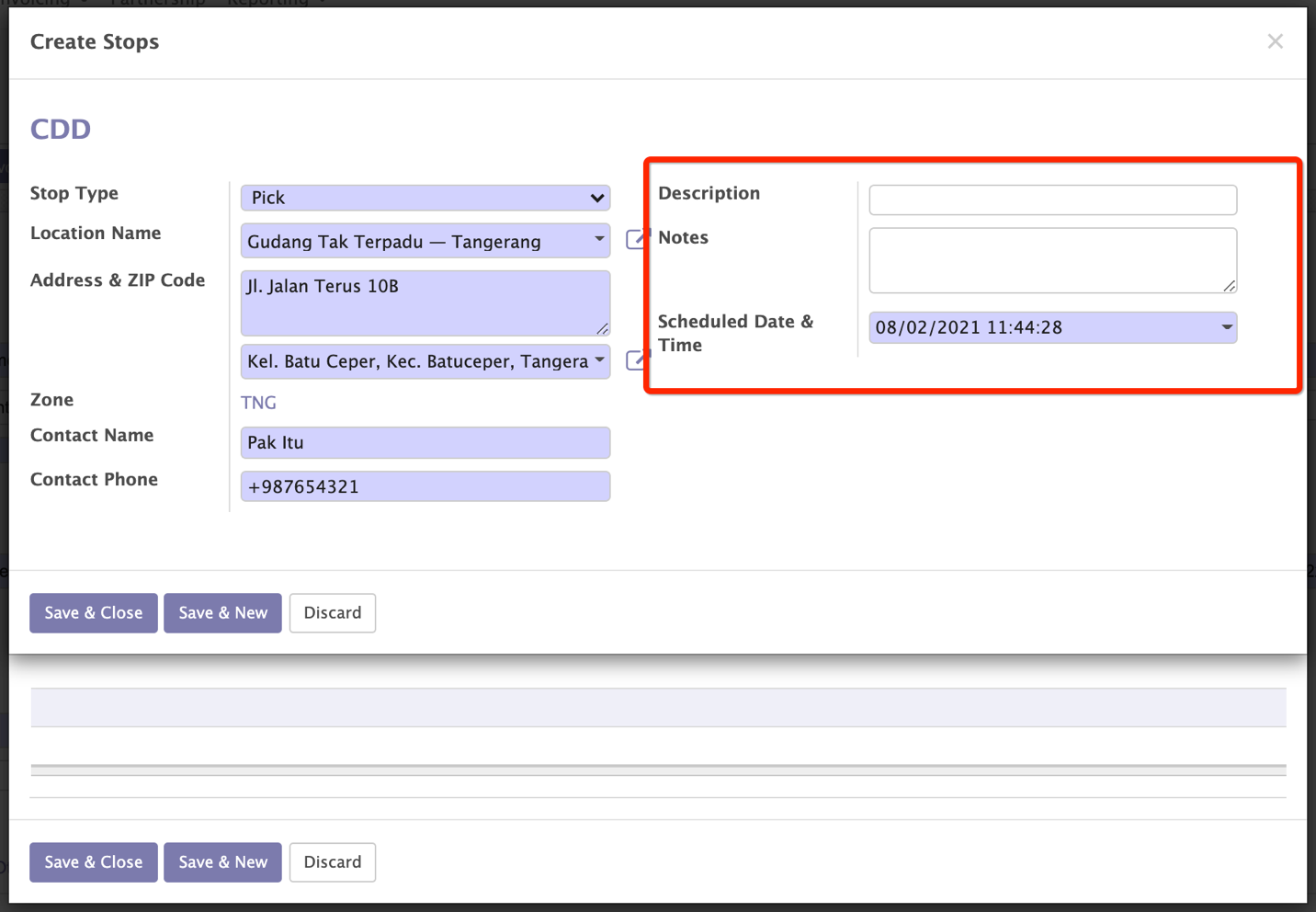Click the CDD heading text
This screenshot has height=912, width=1316.
[x=61, y=129]
